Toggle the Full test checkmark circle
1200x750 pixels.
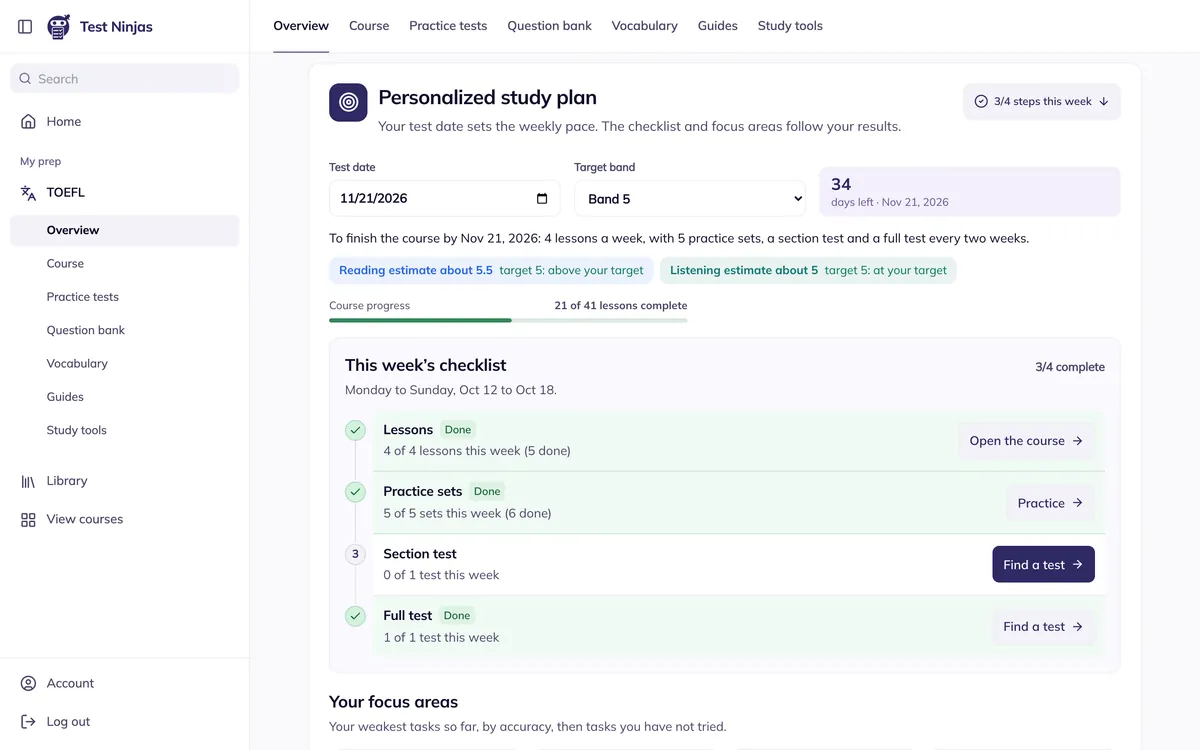pos(355,616)
